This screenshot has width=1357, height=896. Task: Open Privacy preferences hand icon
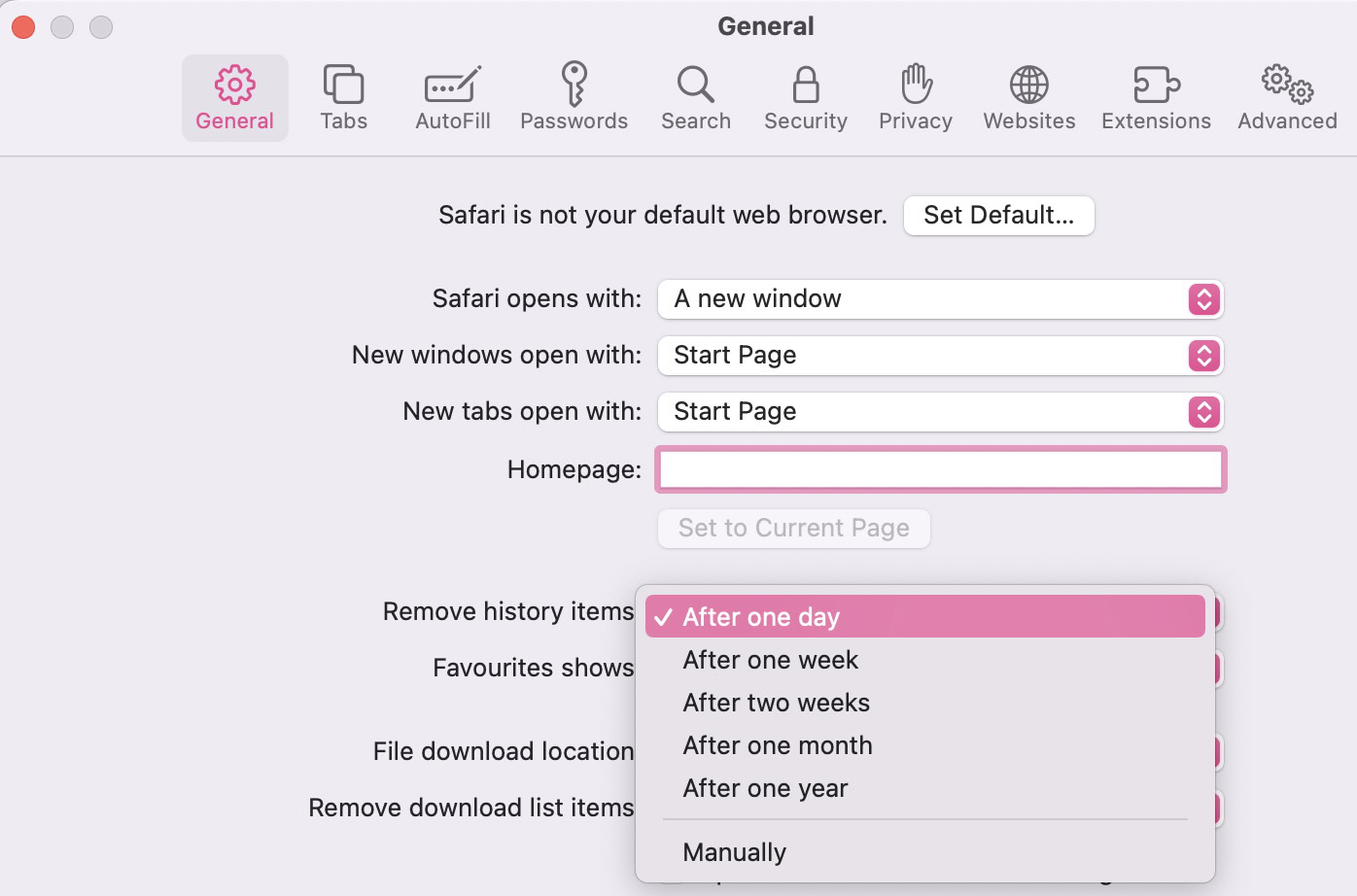(916, 84)
